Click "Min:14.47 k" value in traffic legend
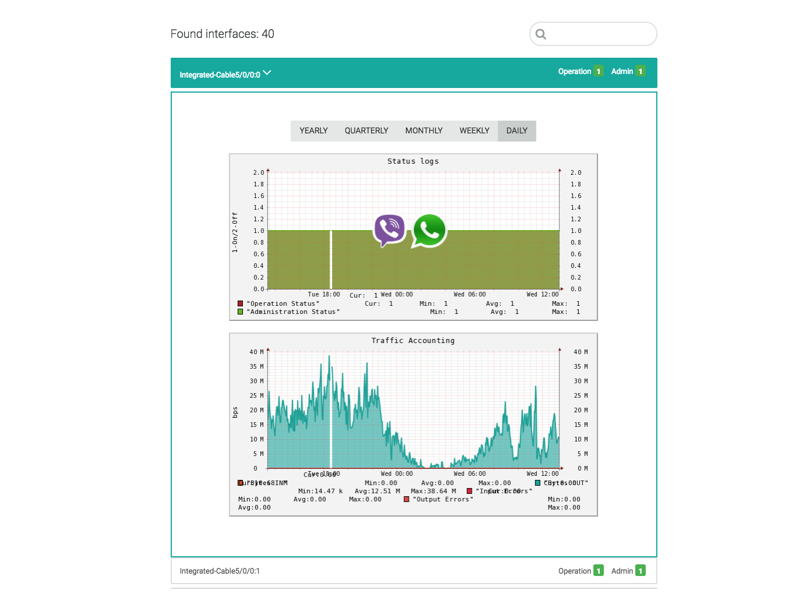 [x=320, y=491]
